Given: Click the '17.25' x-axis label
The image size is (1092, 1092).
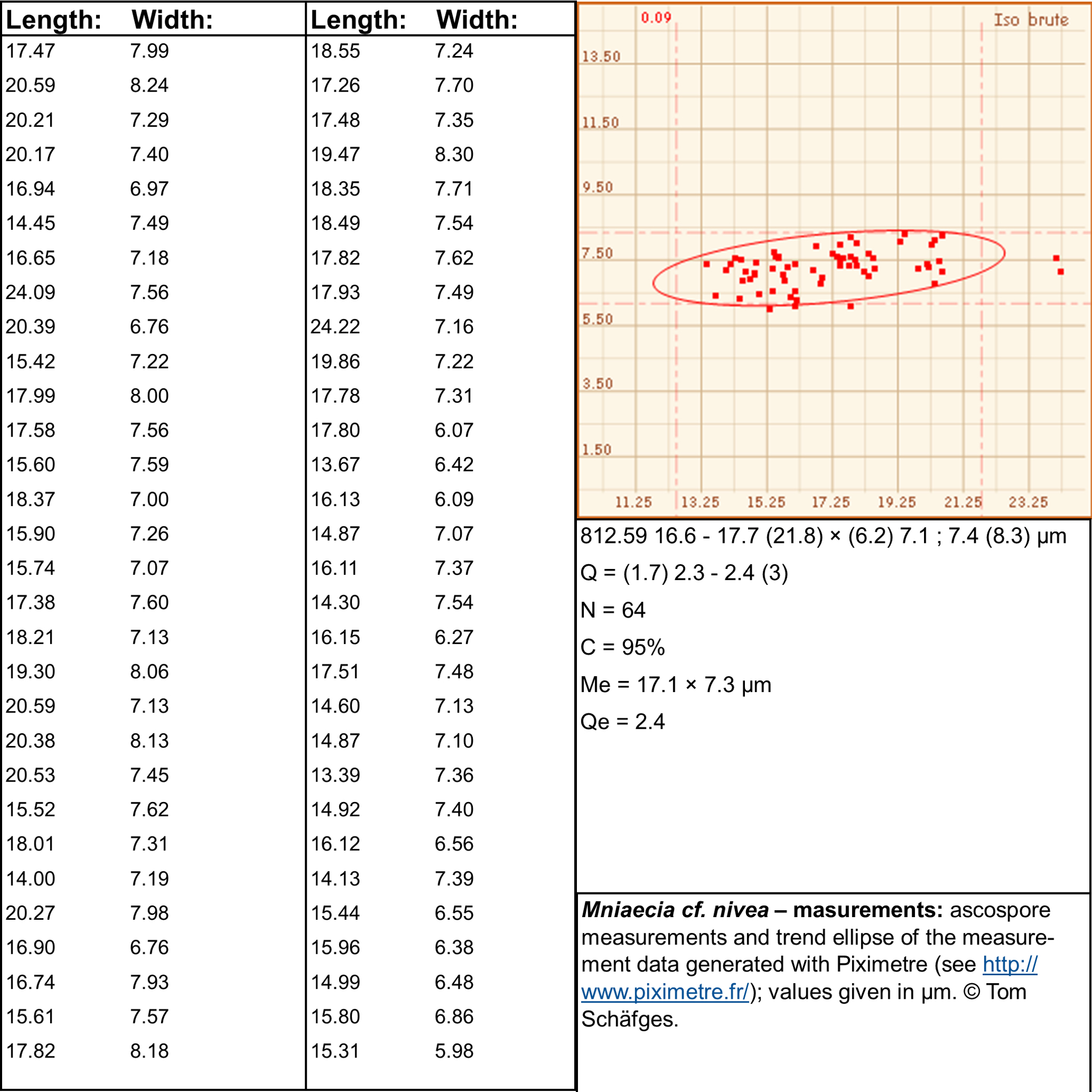Looking at the screenshot, I should (x=830, y=502).
